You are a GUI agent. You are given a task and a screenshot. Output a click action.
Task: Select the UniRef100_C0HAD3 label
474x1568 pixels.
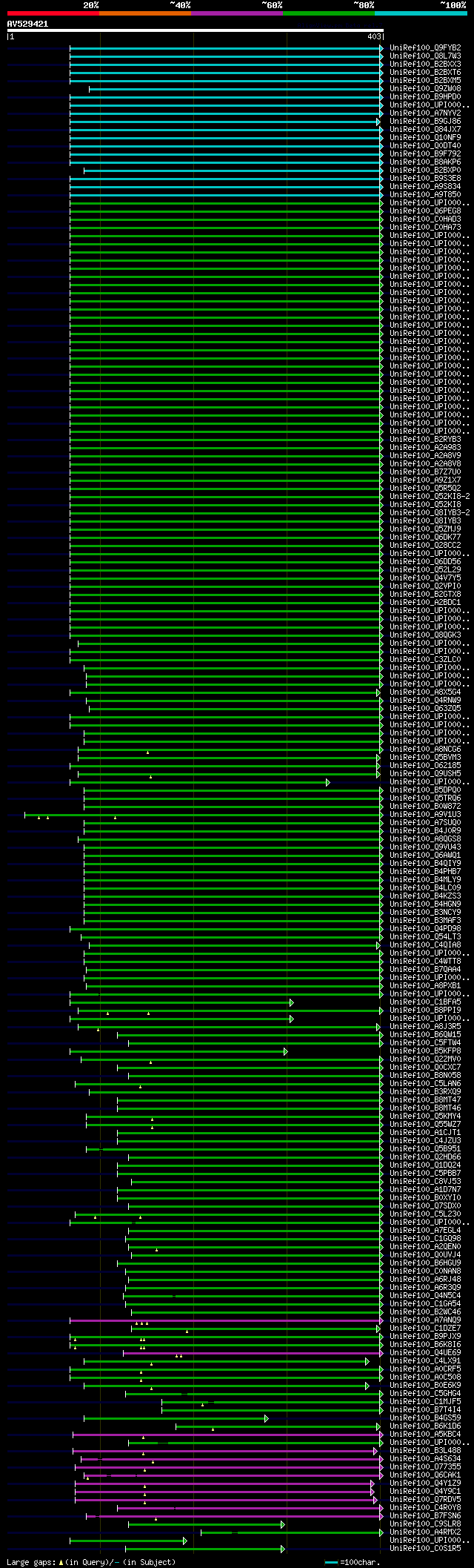pos(425,219)
